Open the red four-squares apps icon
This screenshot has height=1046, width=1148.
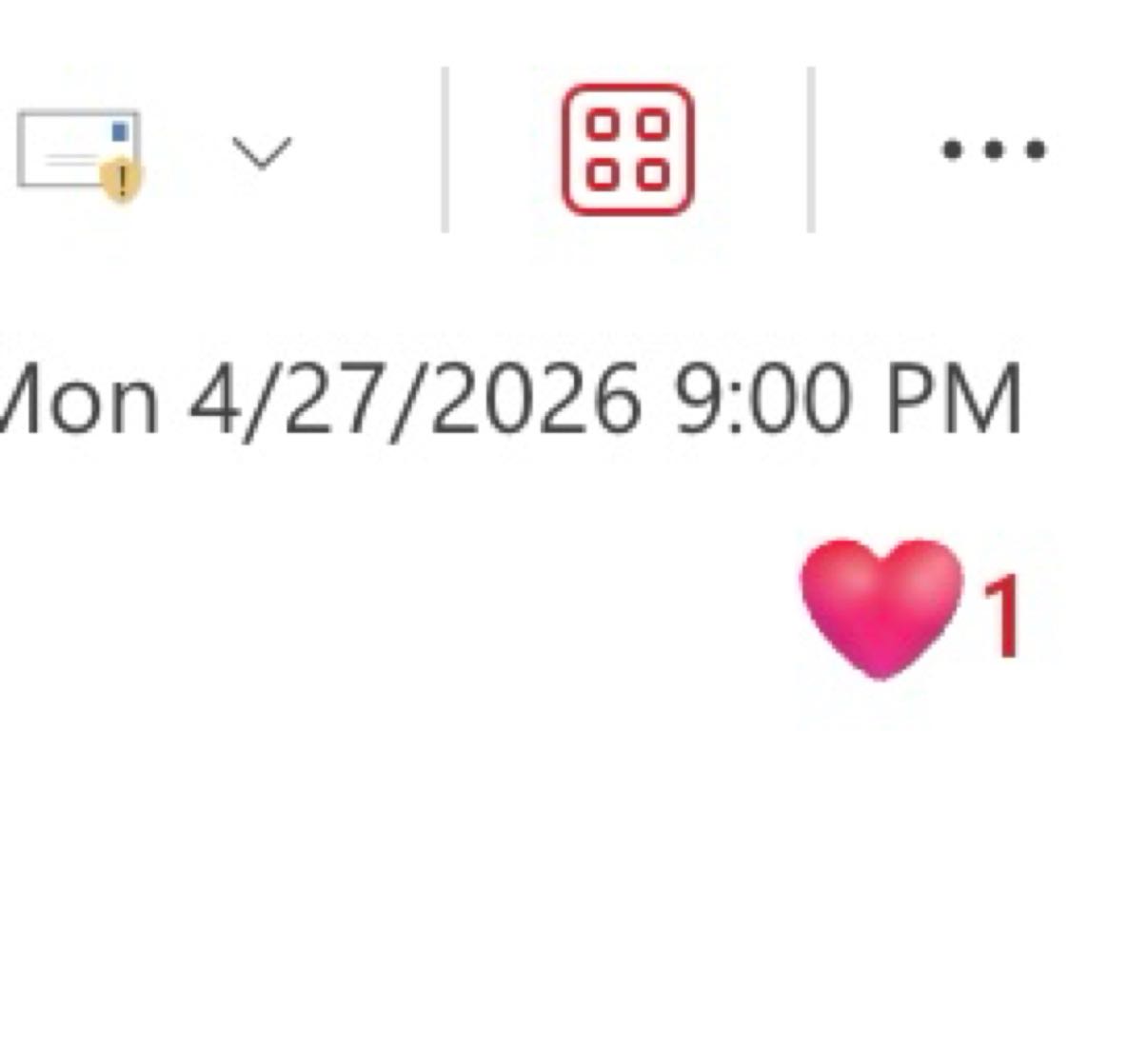point(627,149)
